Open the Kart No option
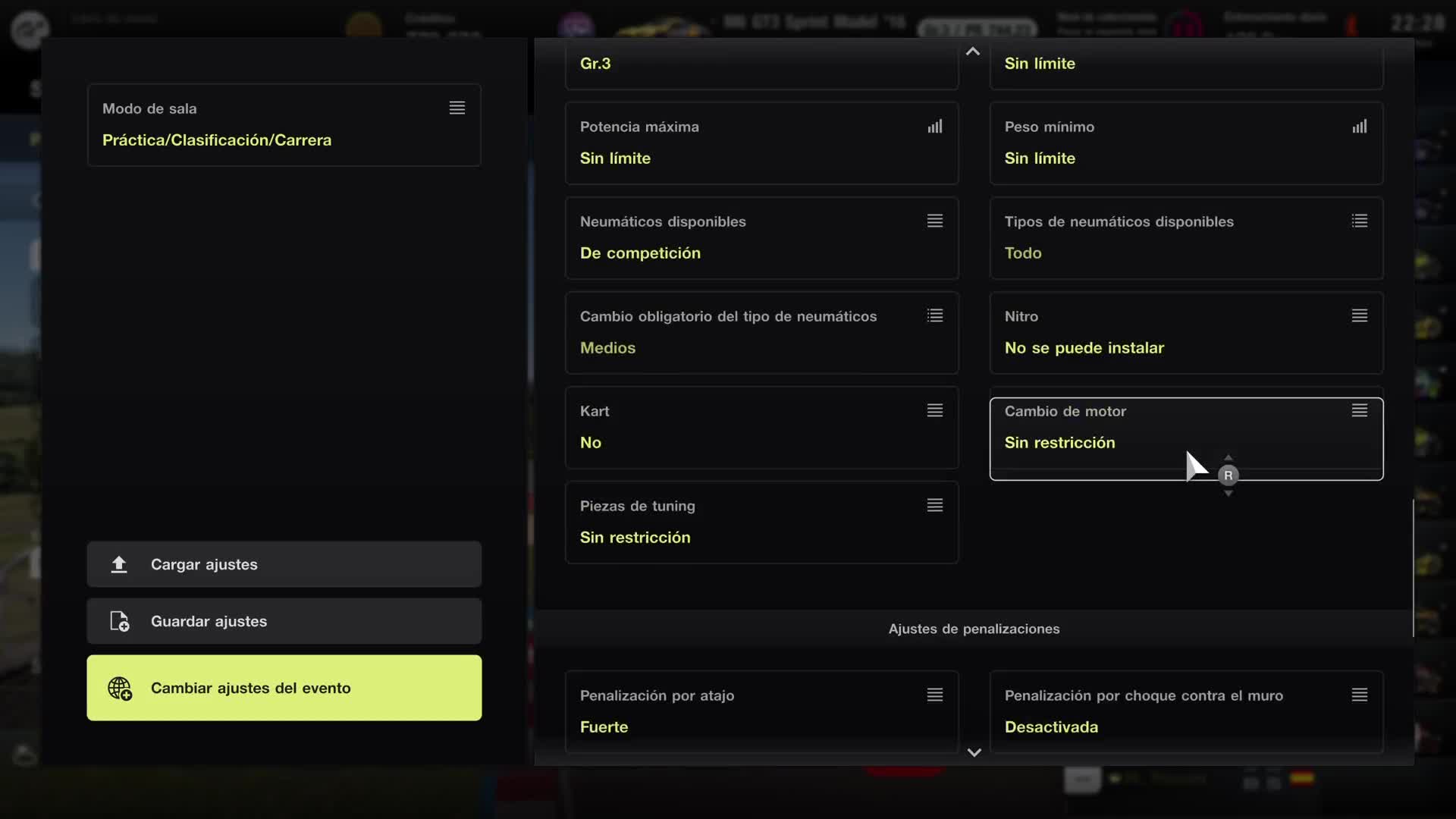Image resolution: width=1456 pixels, height=819 pixels. click(762, 428)
